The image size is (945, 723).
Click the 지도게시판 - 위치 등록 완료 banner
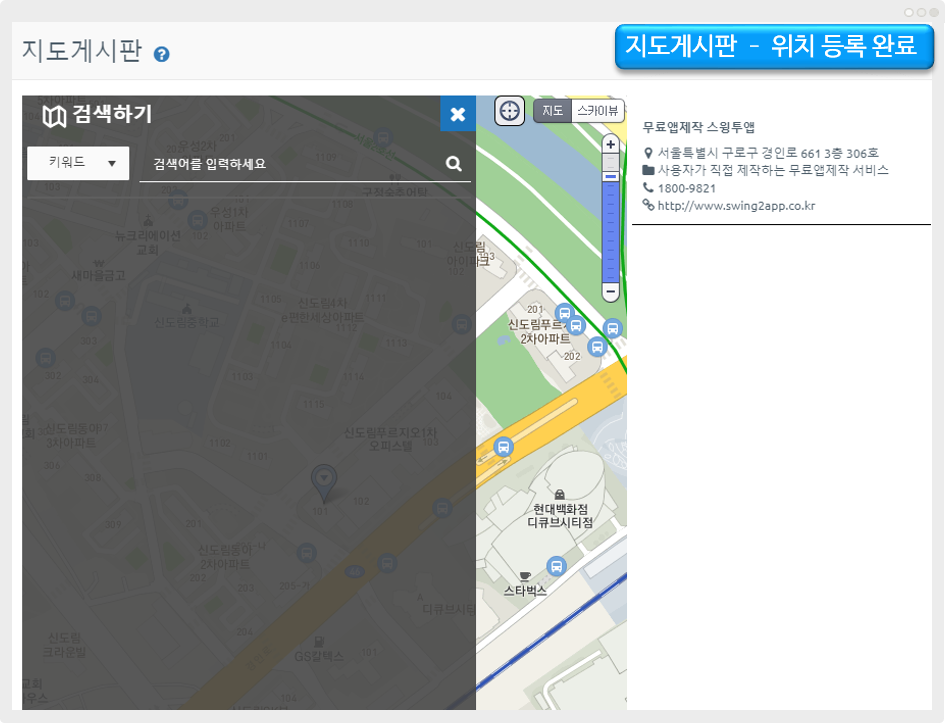(774, 46)
